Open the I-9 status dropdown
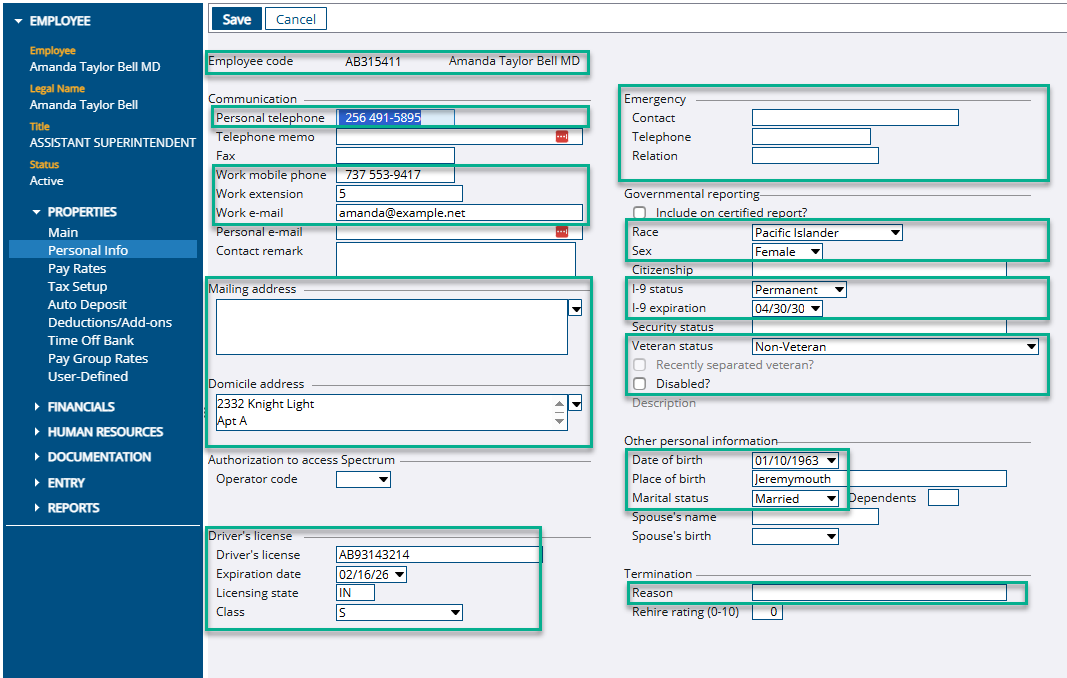This screenshot has width=1067, height=678. click(840, 290)
